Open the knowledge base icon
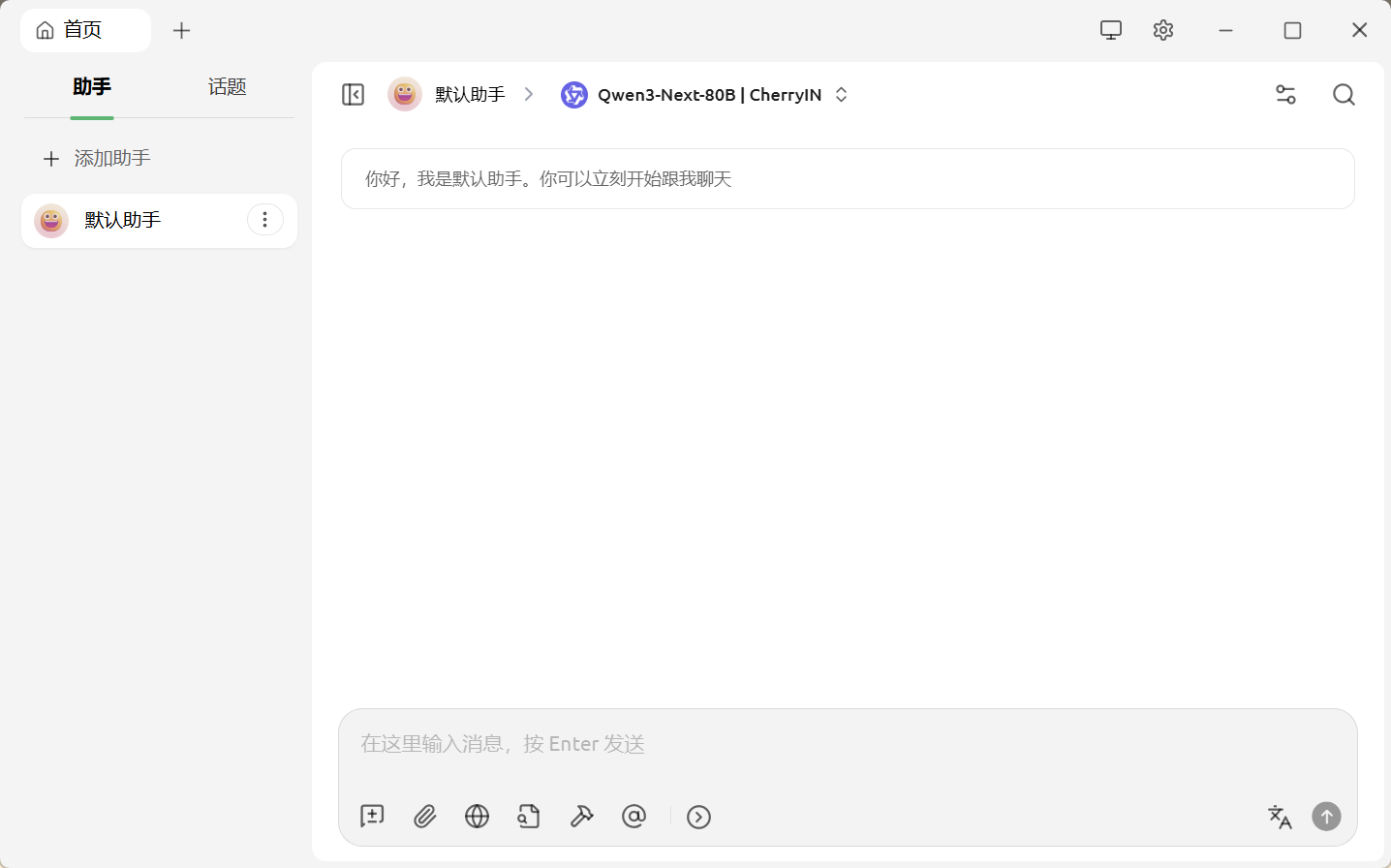The image size is (1391, 868). (x=529, y=817)
